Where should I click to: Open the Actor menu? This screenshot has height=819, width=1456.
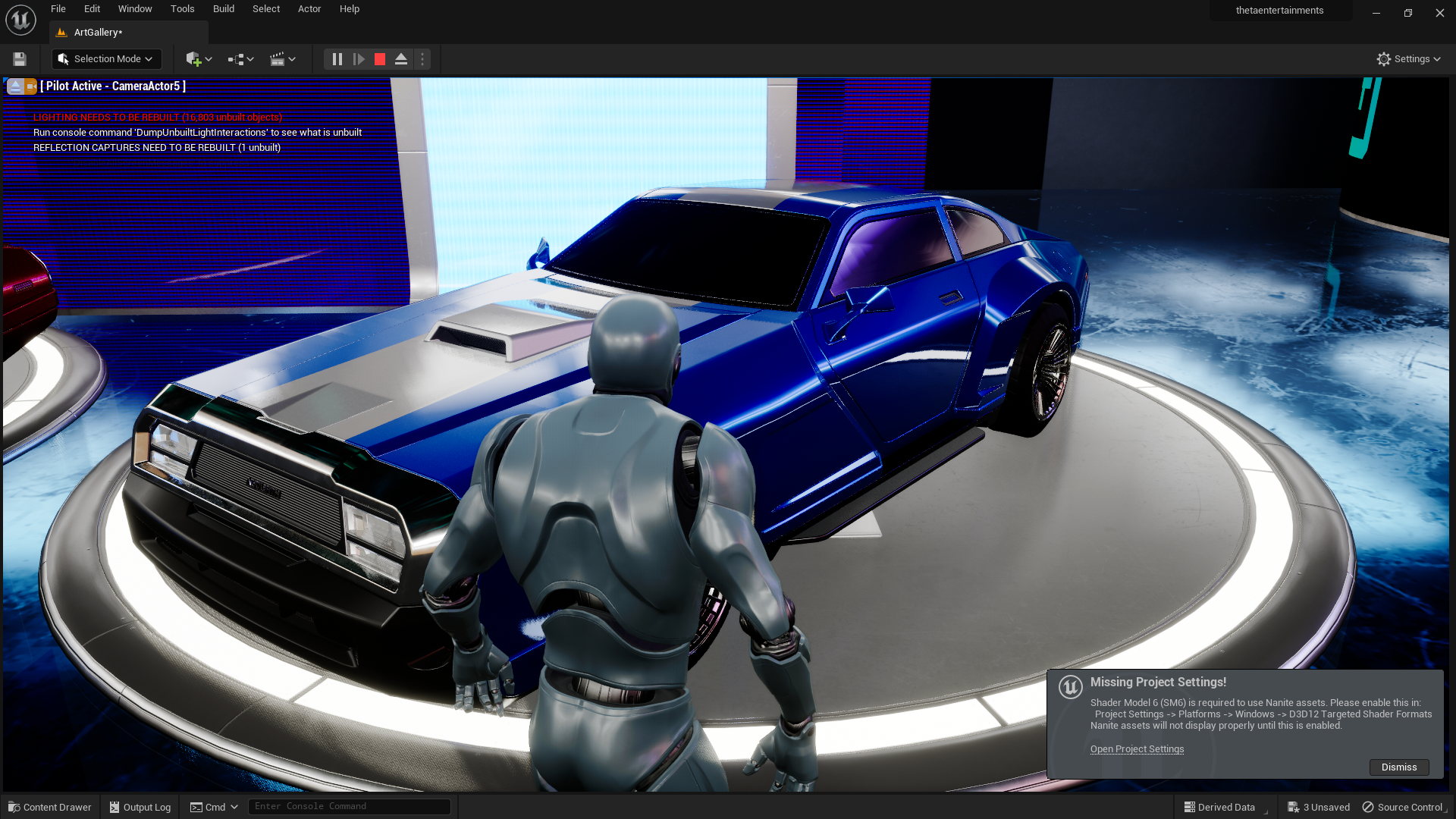(x=309, y=9)
